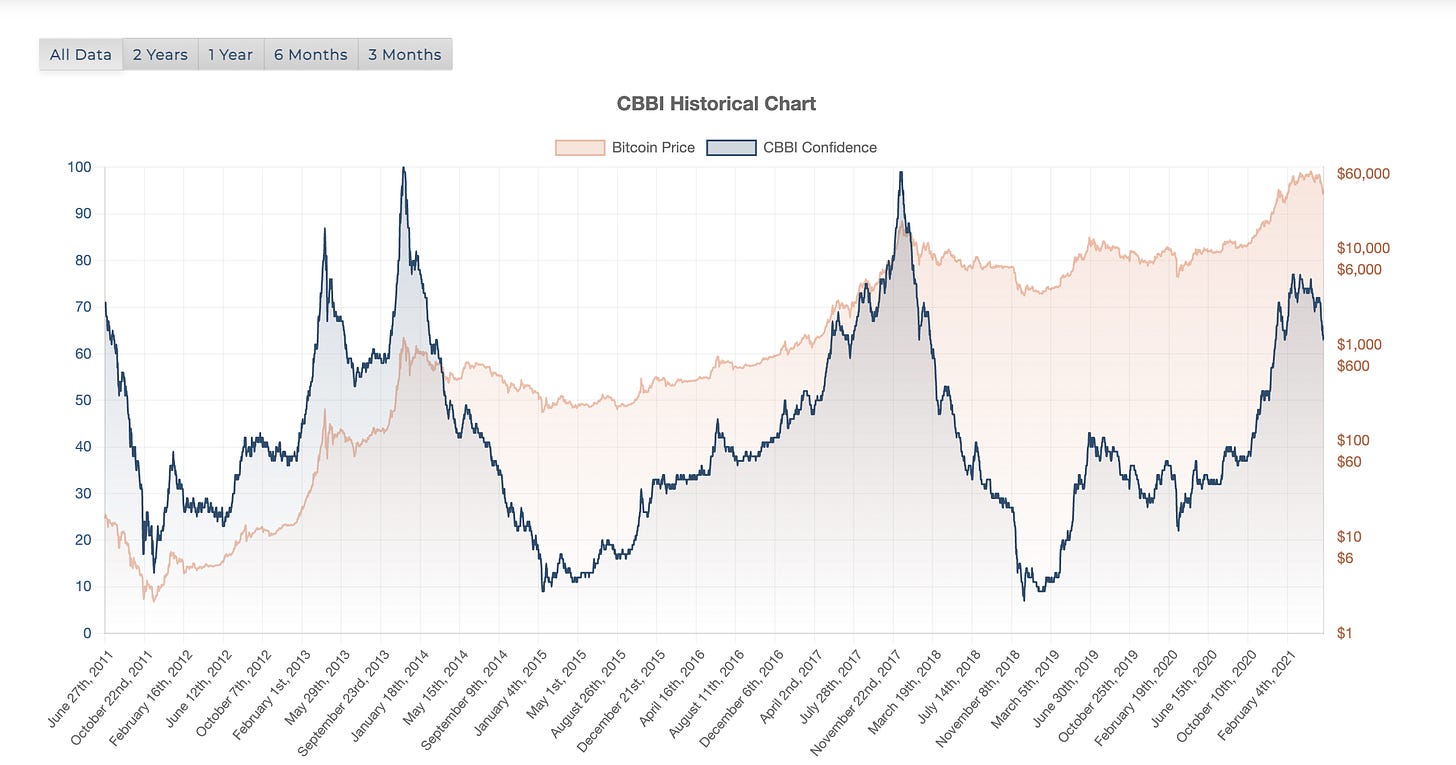Image resolution: width=1456 pixels, height=765 pixels.
Task: Click the 100 label on the left axis
Action: tap(80, 167)
